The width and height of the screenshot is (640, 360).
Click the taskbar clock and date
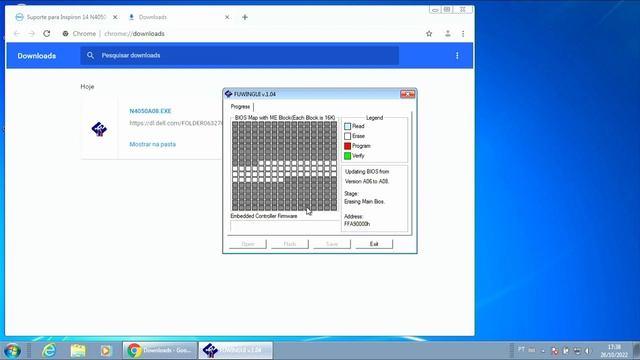click(614, 351)
